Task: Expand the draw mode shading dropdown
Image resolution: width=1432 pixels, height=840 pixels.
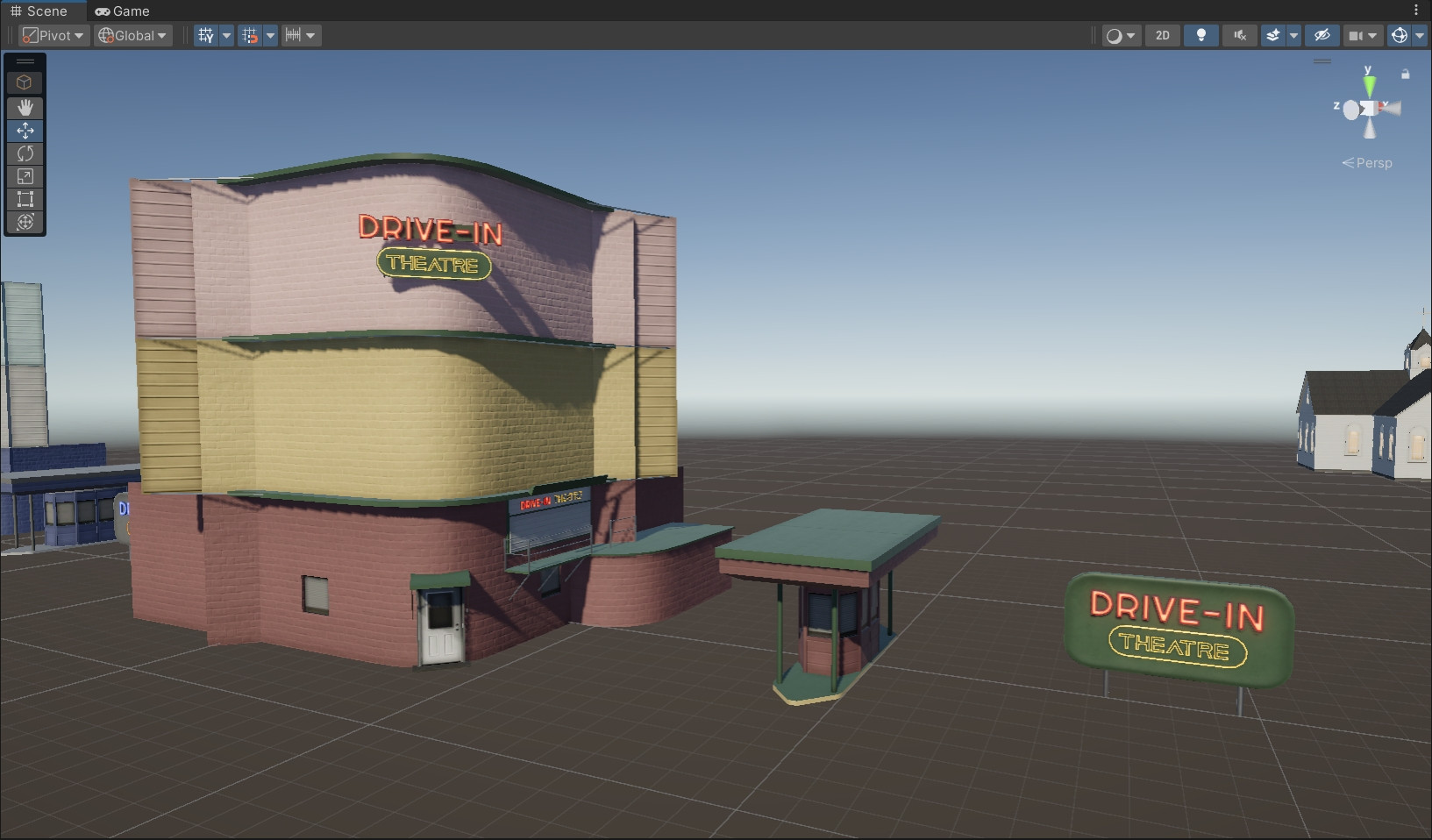Action: point(1121,35)
